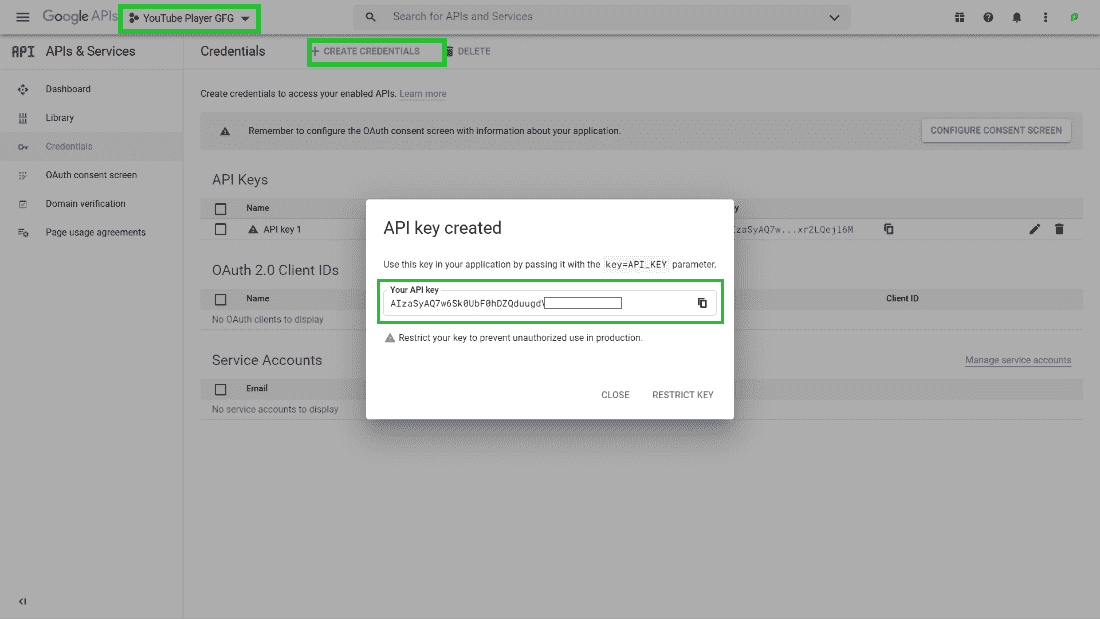Viewport: 1100px width, 619px height.
Task: Toggle the Service Accounts header checkbox
Action: 221,389
